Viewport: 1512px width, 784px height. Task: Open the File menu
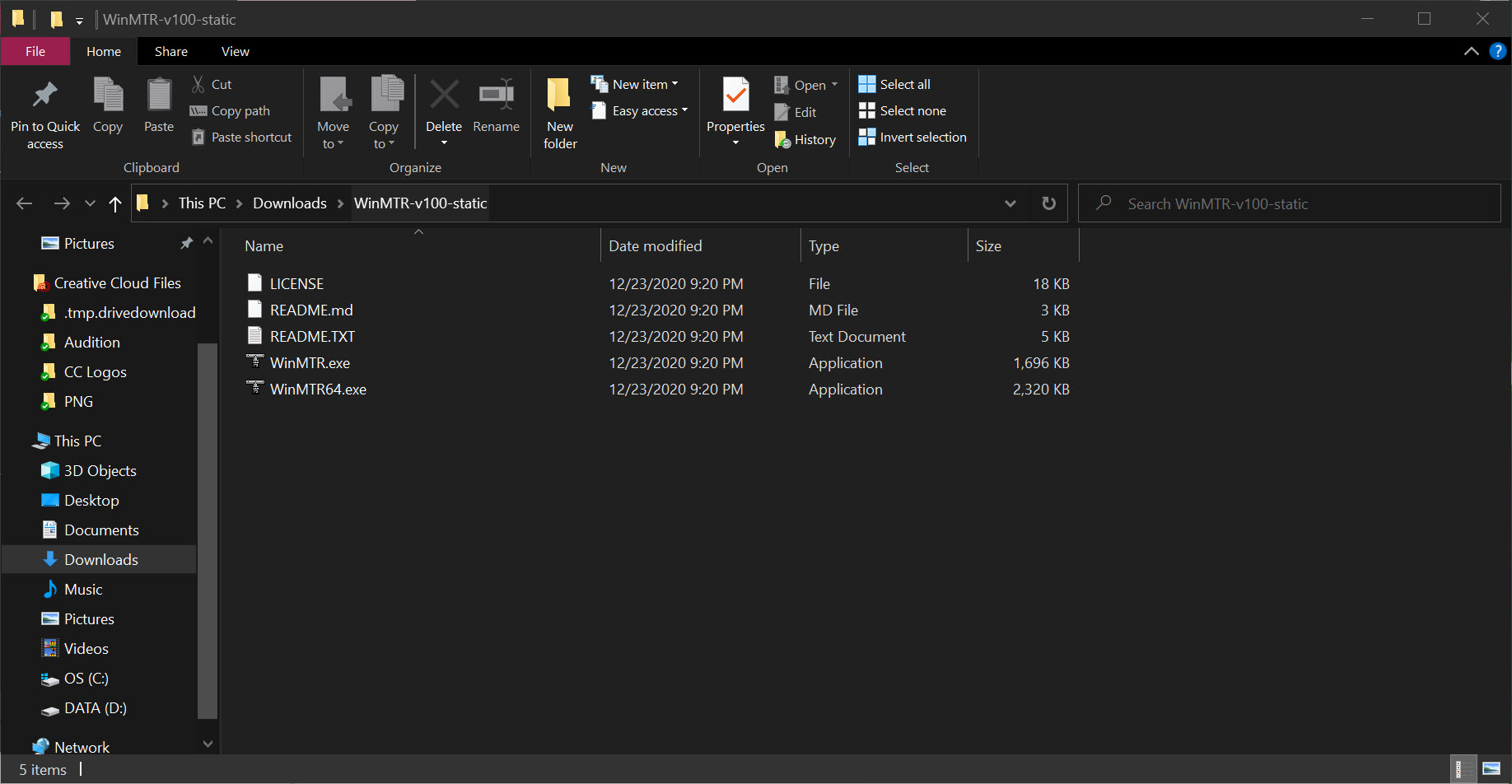[35, 51]
